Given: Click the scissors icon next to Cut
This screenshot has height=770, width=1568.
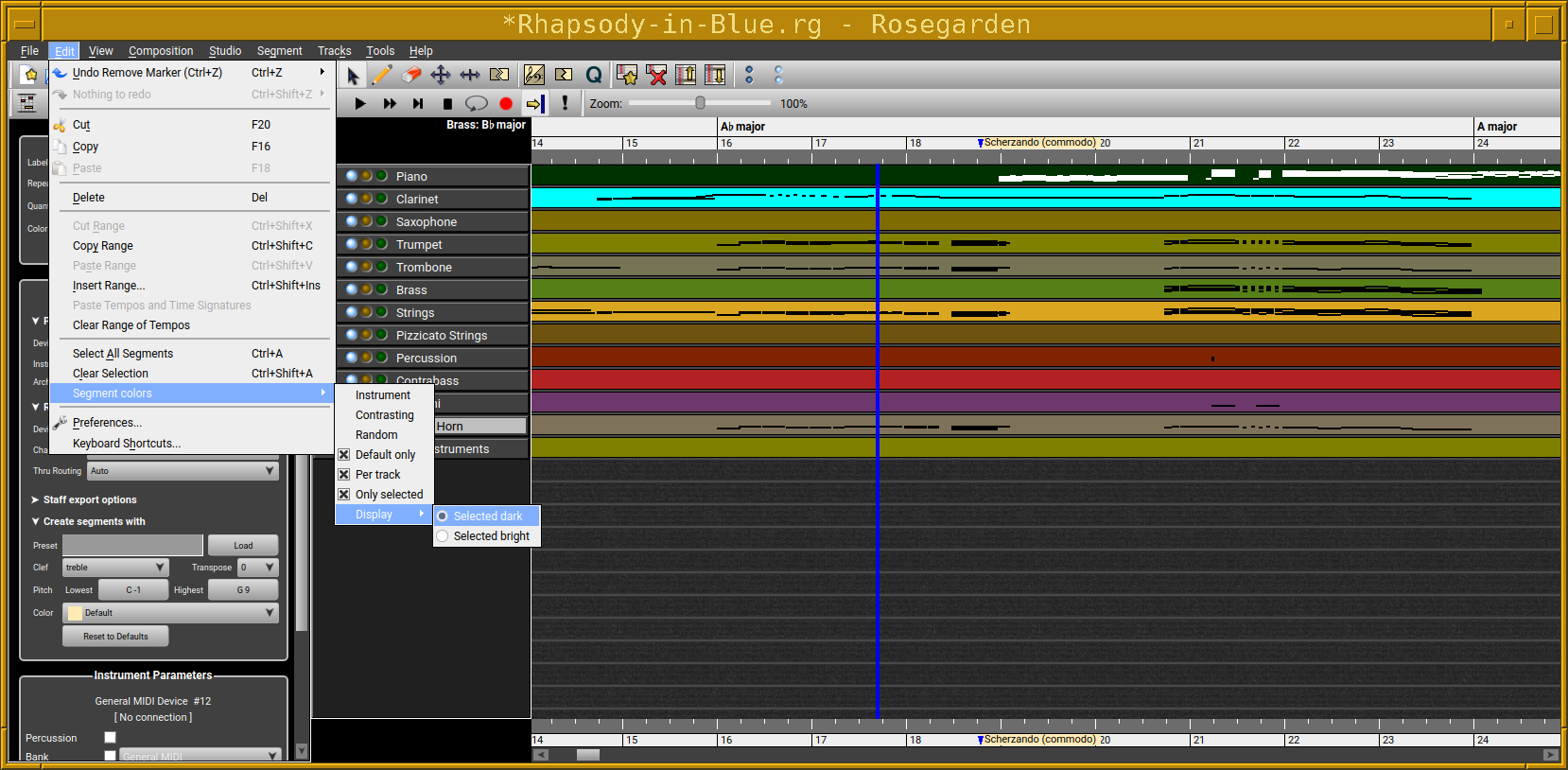Looking at the screenshot, I should tap(60, 125).
